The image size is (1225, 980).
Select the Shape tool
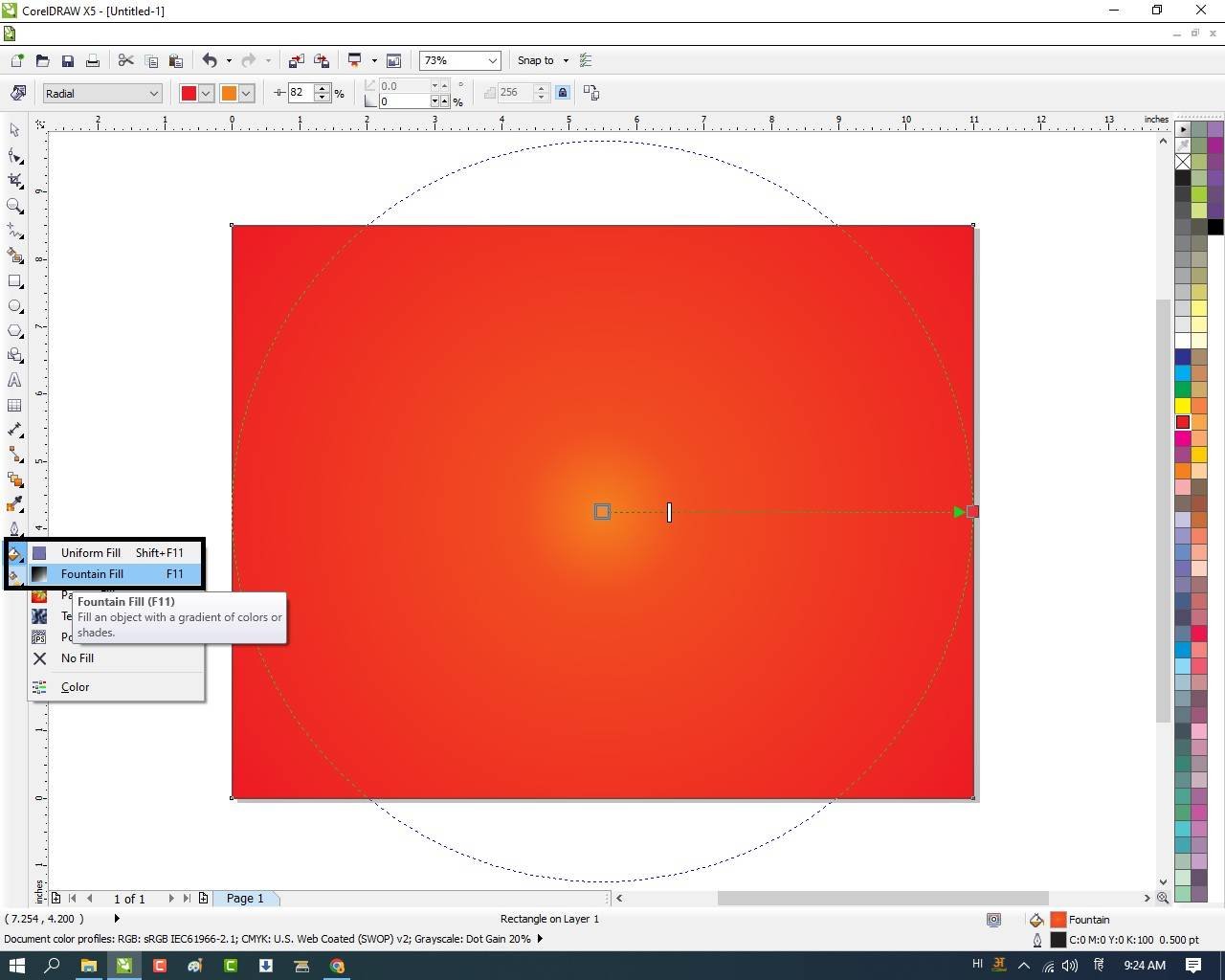tap(14, 155)
